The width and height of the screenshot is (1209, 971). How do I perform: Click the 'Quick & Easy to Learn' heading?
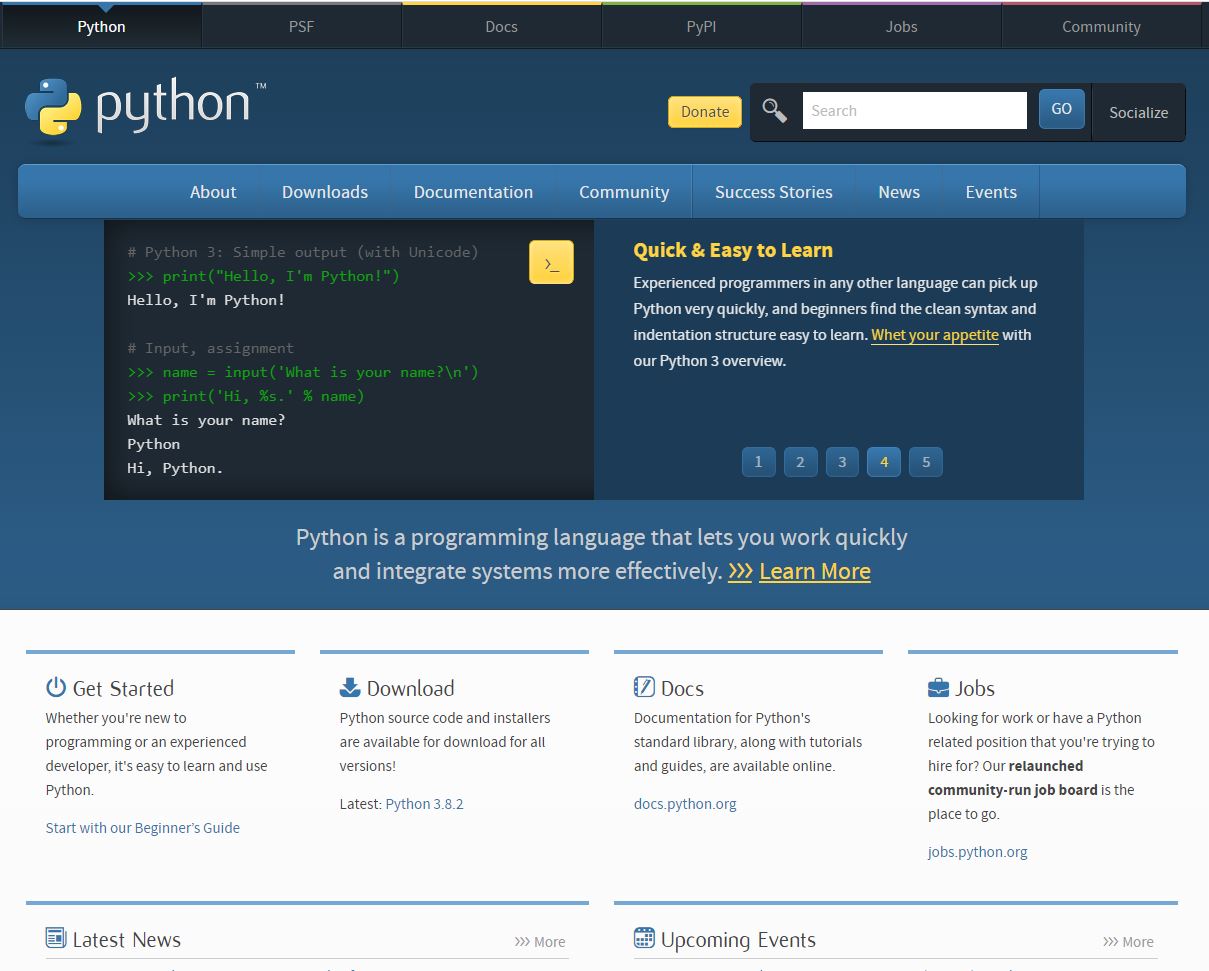point(733,250)
